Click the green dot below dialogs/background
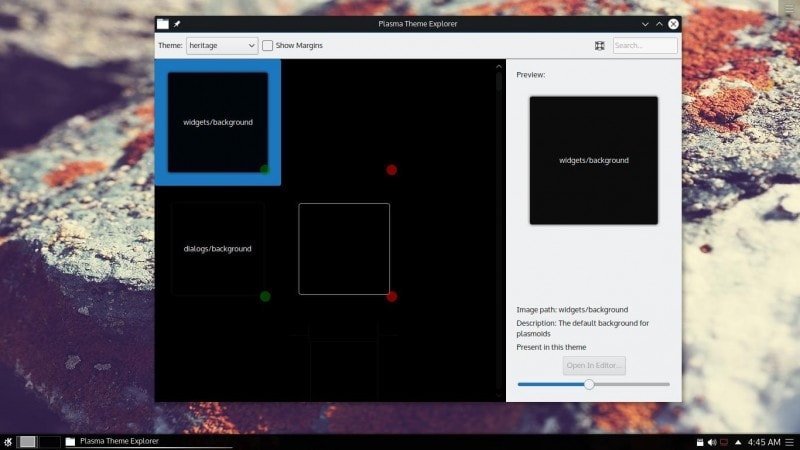The width and height of the screenshot is (800, 450). tap(265, 296)
